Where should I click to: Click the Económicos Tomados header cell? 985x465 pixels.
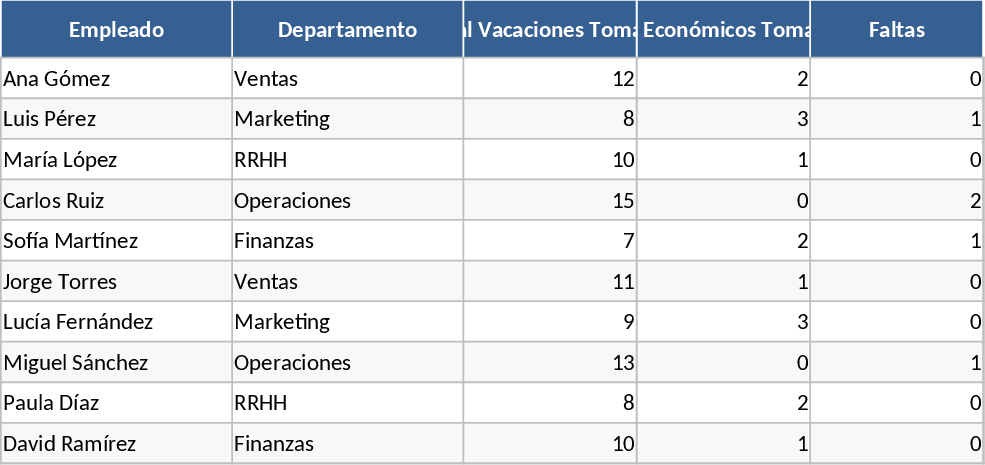[723, 30]
